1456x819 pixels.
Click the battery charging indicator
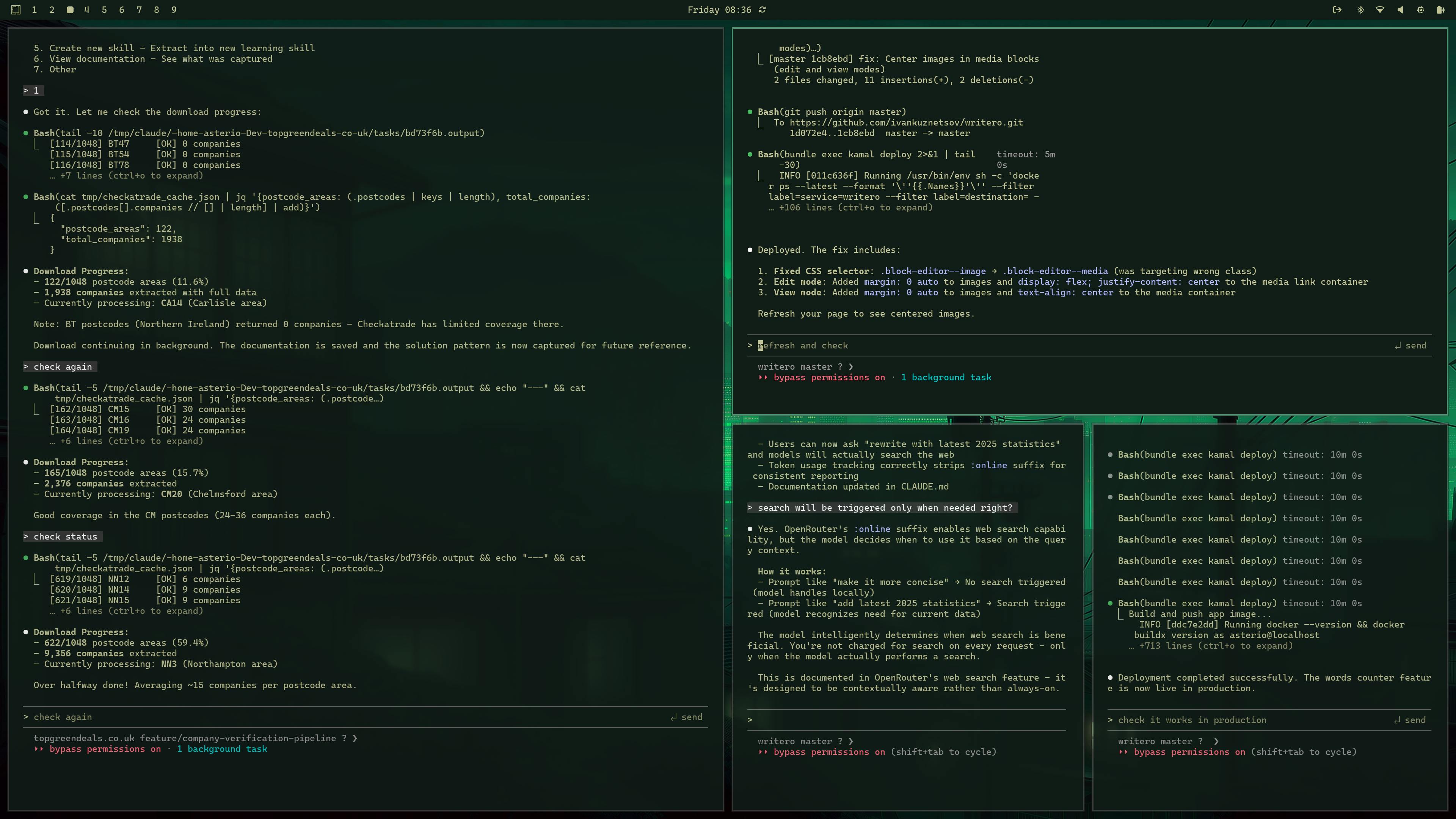coord(1441,9)
